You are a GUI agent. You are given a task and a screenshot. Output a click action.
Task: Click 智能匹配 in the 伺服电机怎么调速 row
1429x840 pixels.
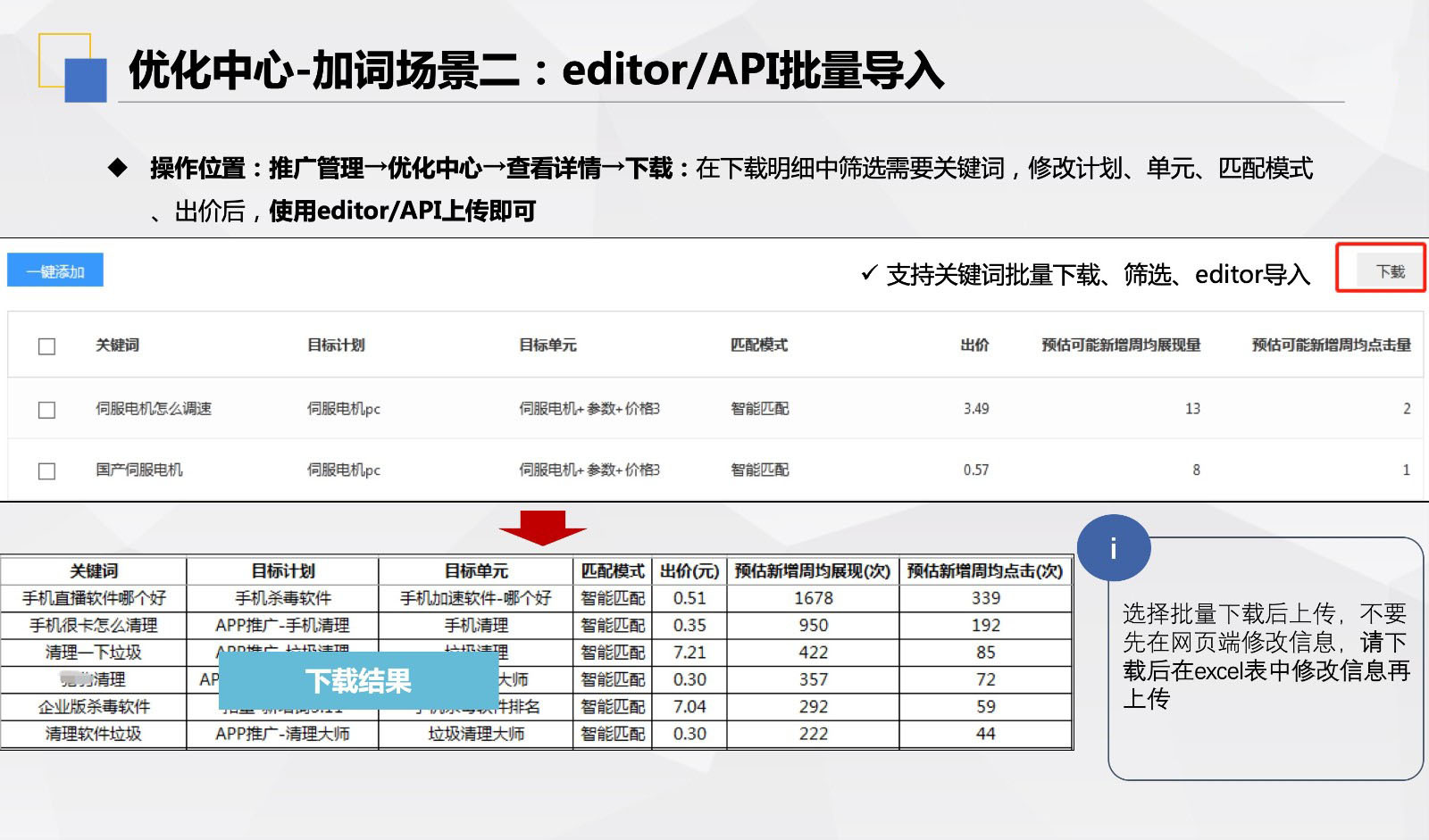click(x=760, y=409)
